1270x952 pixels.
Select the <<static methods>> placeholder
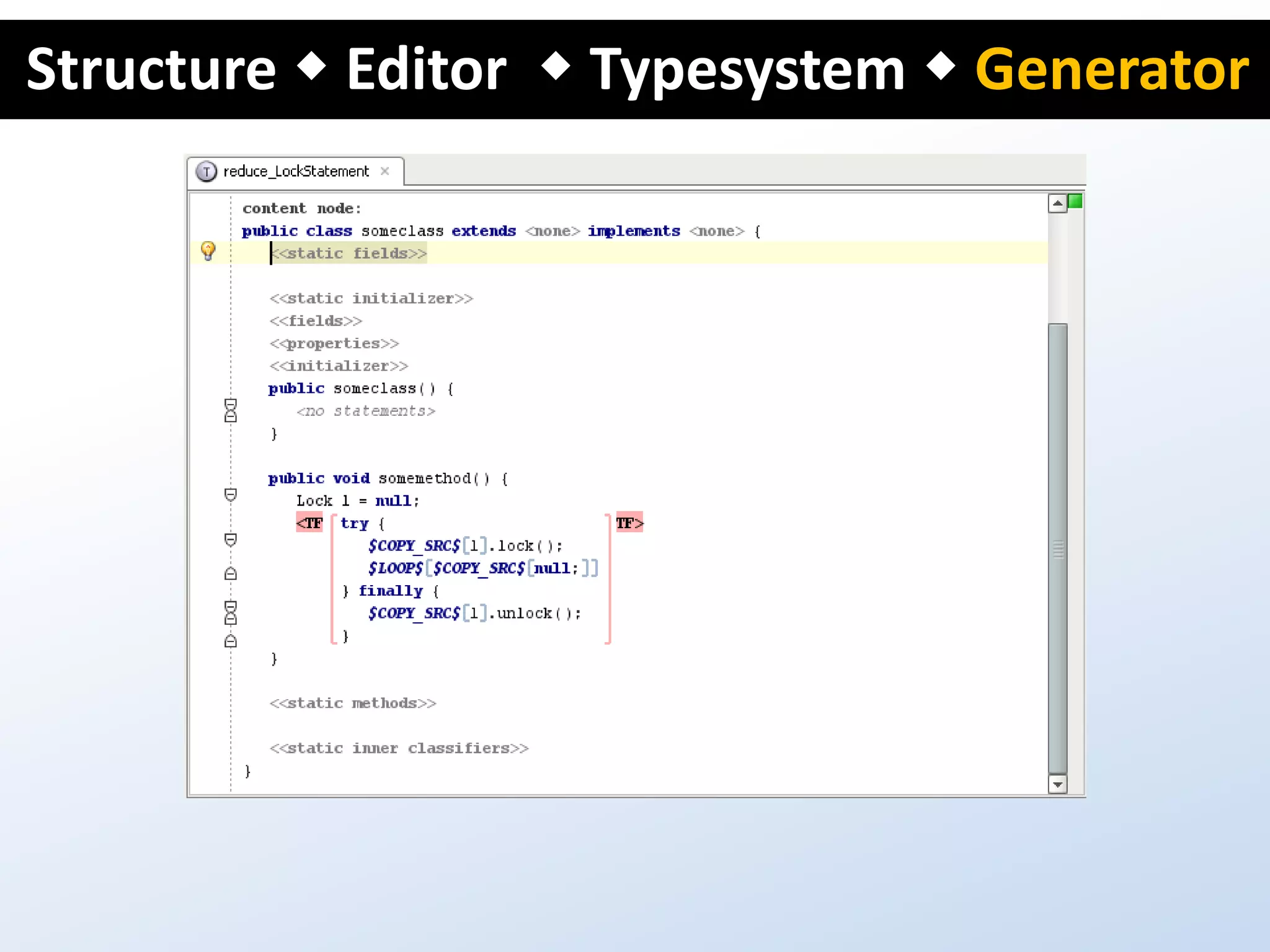tap(353, 703)
